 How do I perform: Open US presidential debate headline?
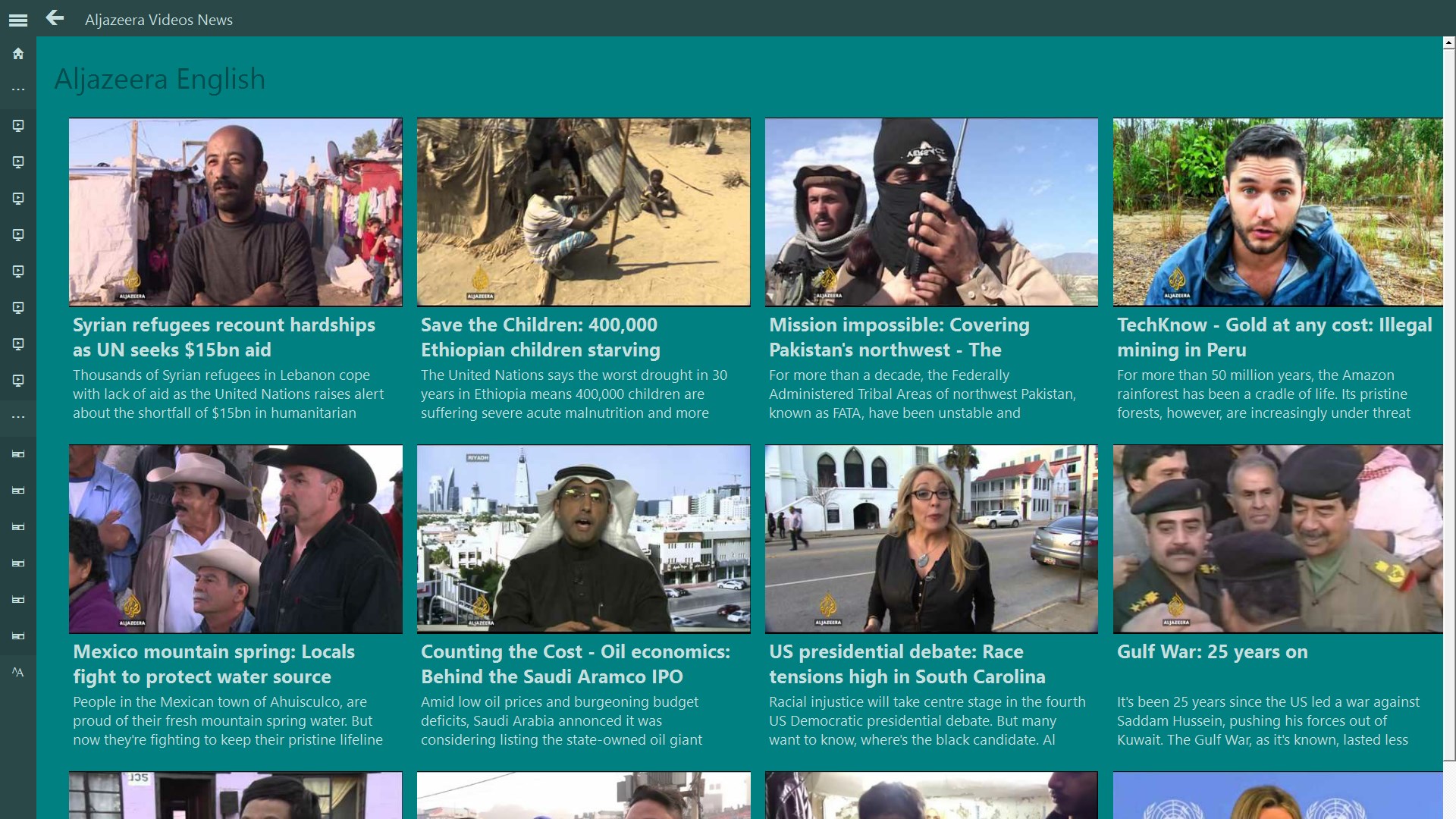[907, 664]
